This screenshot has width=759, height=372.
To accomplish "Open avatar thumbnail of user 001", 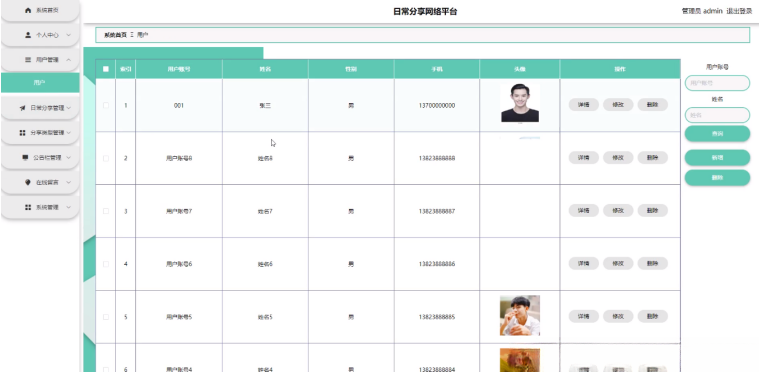I will (x=520, y=103).
